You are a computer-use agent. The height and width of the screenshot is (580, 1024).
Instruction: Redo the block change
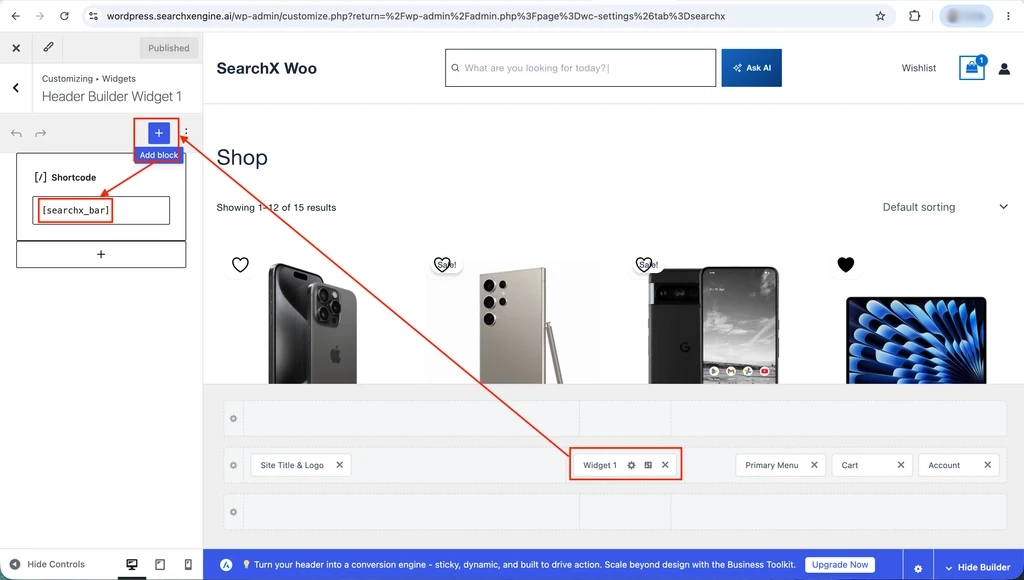coord(40,133)
